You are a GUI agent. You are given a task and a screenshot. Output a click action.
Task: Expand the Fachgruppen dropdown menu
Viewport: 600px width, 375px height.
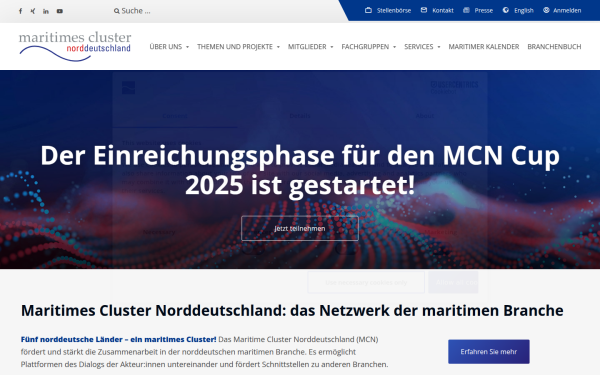click(368, 47)
